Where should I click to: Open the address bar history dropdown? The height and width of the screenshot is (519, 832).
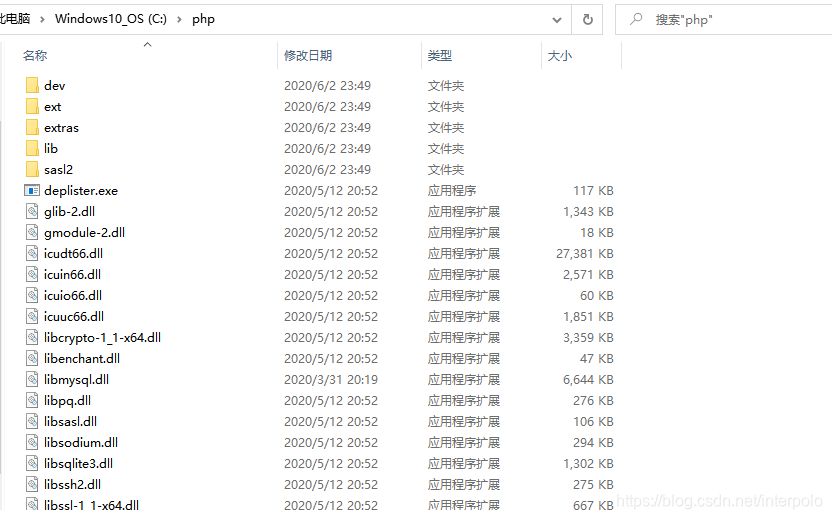pos(557,20)
